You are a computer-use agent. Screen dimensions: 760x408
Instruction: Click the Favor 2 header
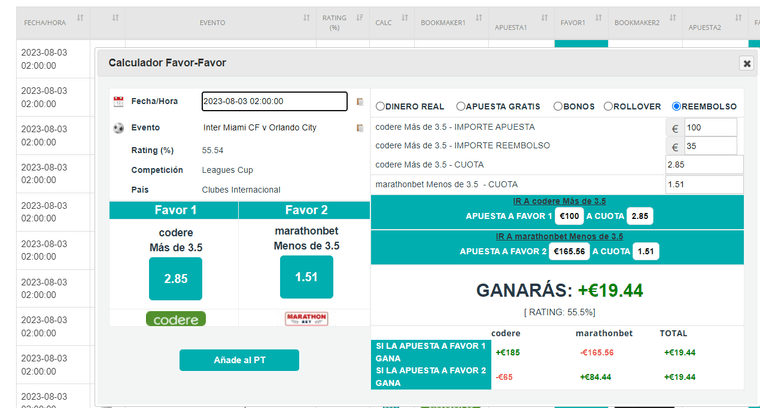click(305, 210)
